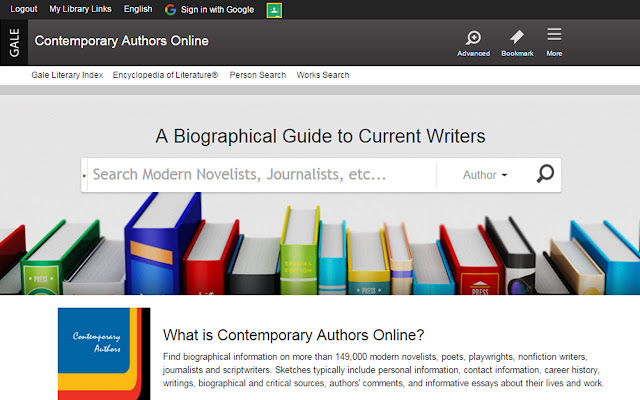Image resolution: width=640 pixels, height=400 pixels.
Task: Click the Contemporary Authors book cover thumbnail
Action: click(x=104, y=354)
